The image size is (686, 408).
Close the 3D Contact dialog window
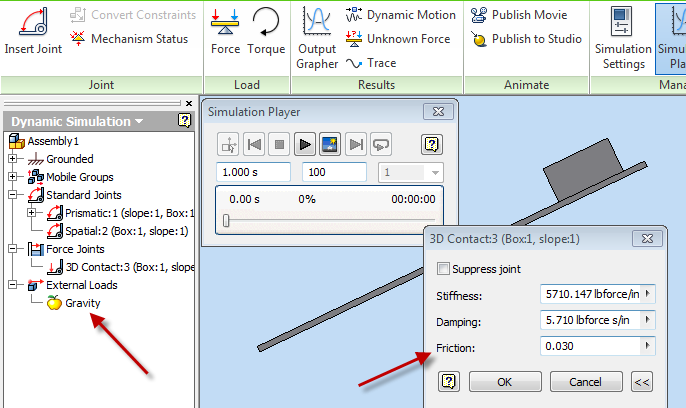tap(647, 239)
